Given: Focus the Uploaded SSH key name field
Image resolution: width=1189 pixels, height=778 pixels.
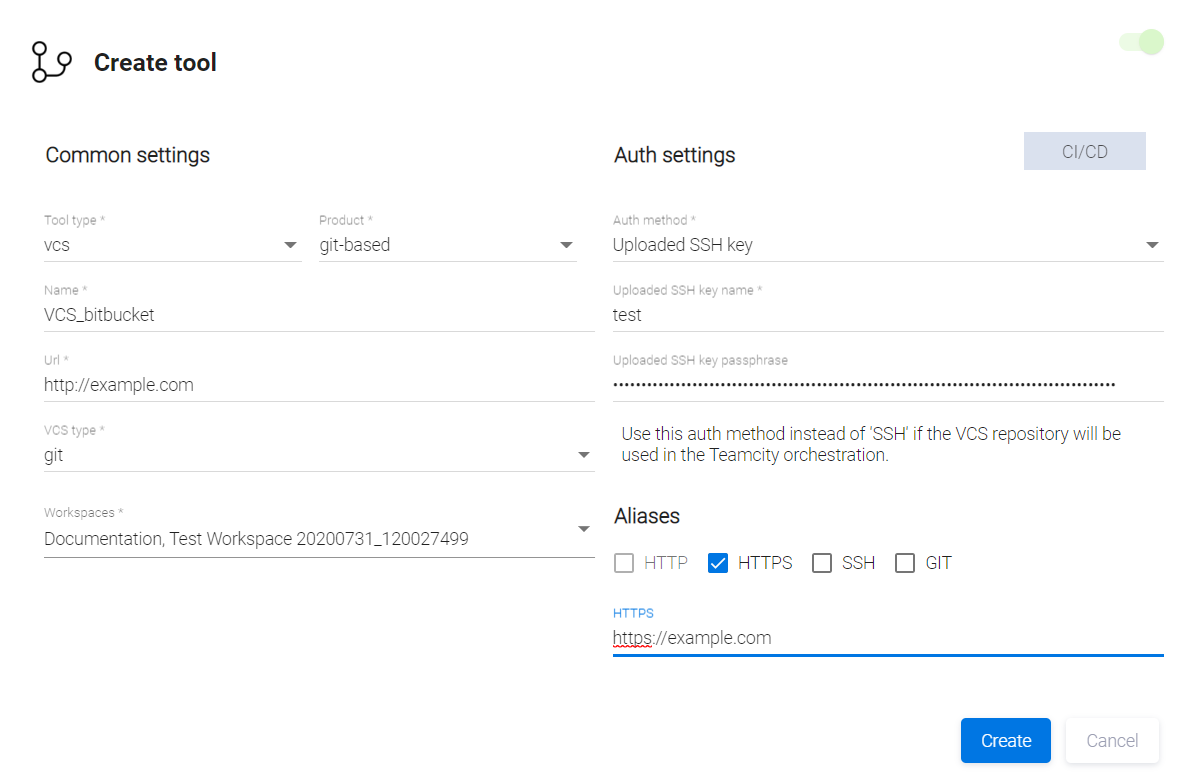Looking at the screenshot, I should [887, 315].
